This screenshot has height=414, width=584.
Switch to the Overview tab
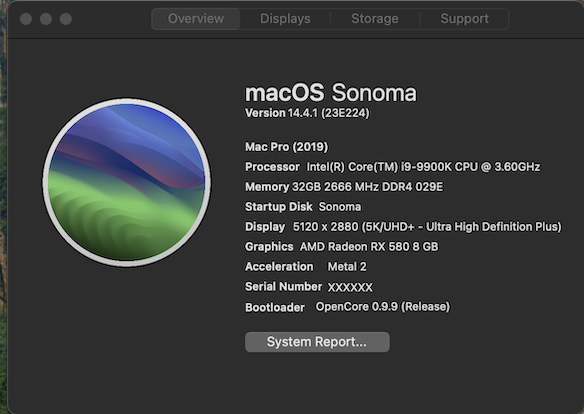click(x=196, y=19)
